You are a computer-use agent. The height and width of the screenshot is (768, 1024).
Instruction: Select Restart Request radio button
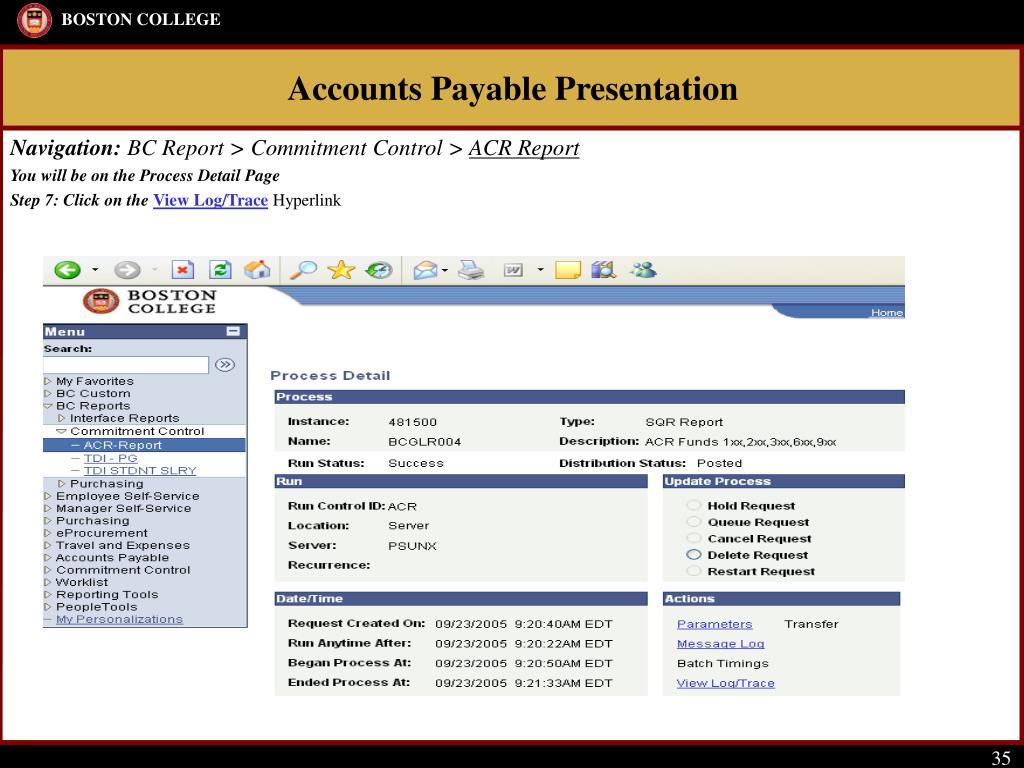click(x=694, y=571)
